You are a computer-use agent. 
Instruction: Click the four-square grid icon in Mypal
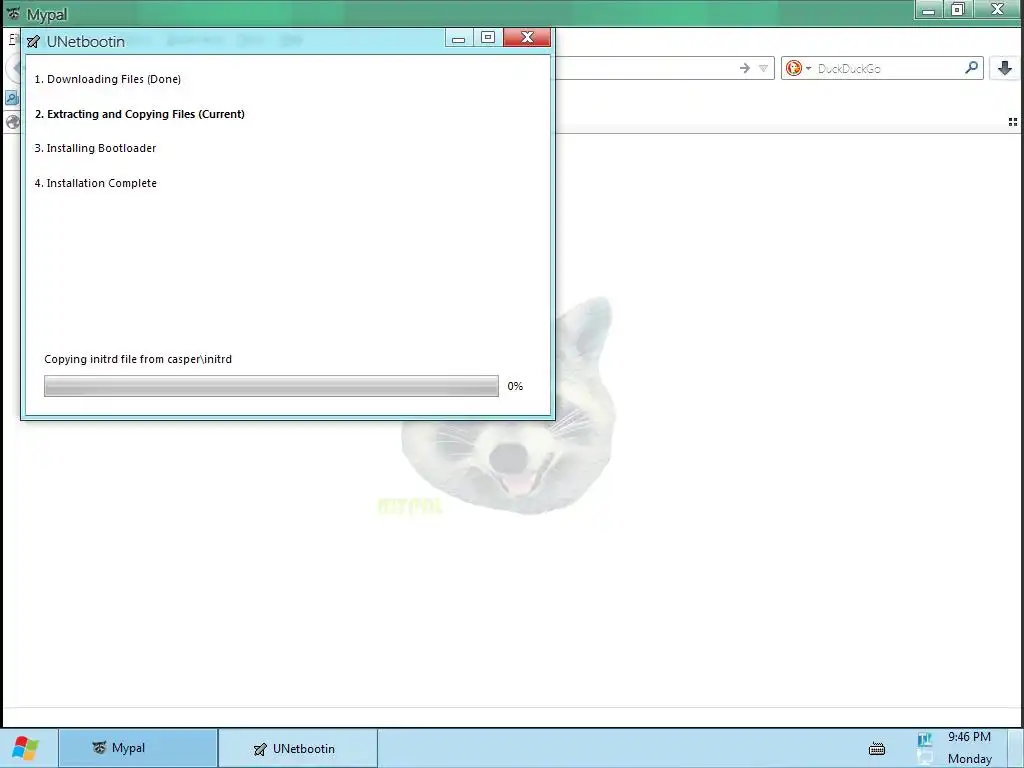1013,122
